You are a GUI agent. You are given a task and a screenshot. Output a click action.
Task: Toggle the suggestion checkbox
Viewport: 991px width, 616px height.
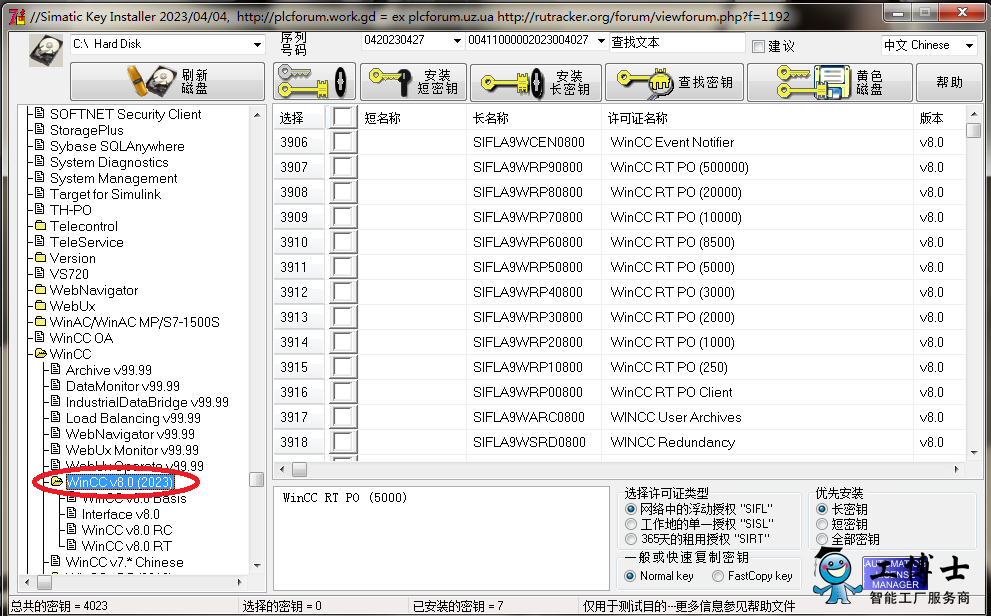coord(758,46)
